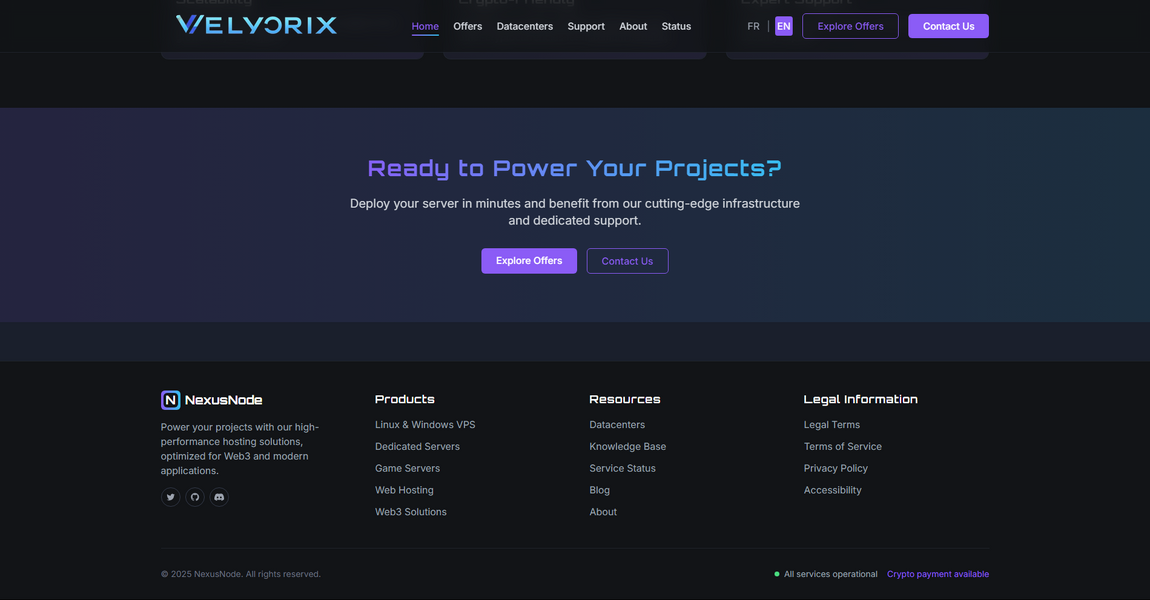Click Crypto payment available link
This screenshot has height=600, width=1150.
pos(937,574)
